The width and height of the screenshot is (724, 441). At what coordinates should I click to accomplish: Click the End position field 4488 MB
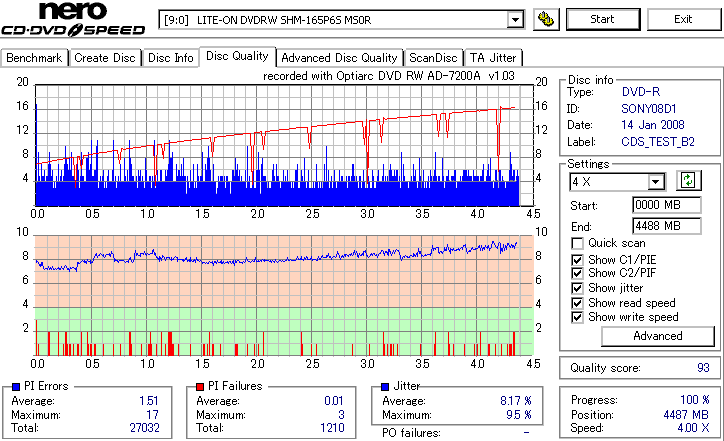(667, 226)
